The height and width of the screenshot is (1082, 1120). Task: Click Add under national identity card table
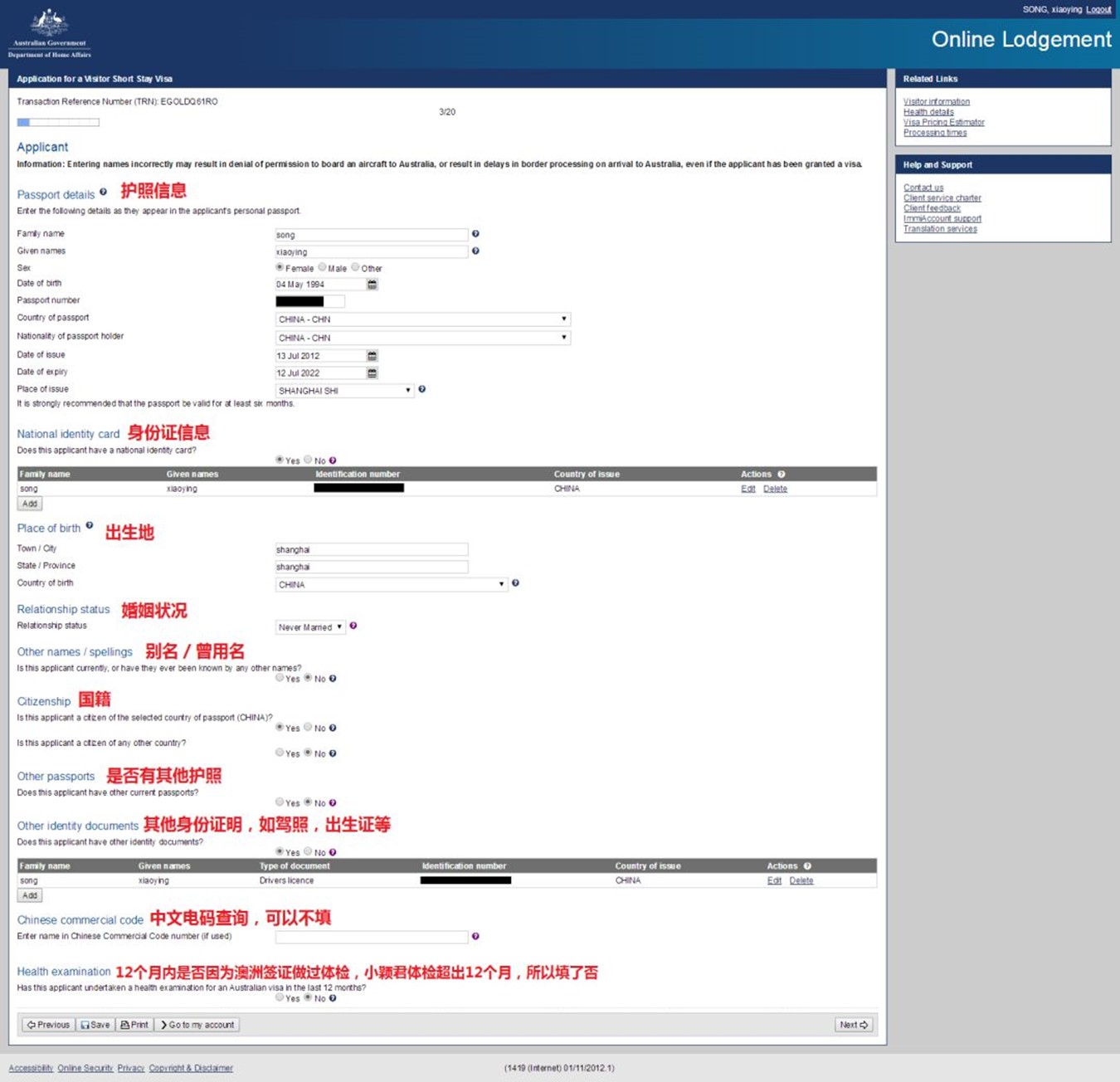(x=30, y=504)
